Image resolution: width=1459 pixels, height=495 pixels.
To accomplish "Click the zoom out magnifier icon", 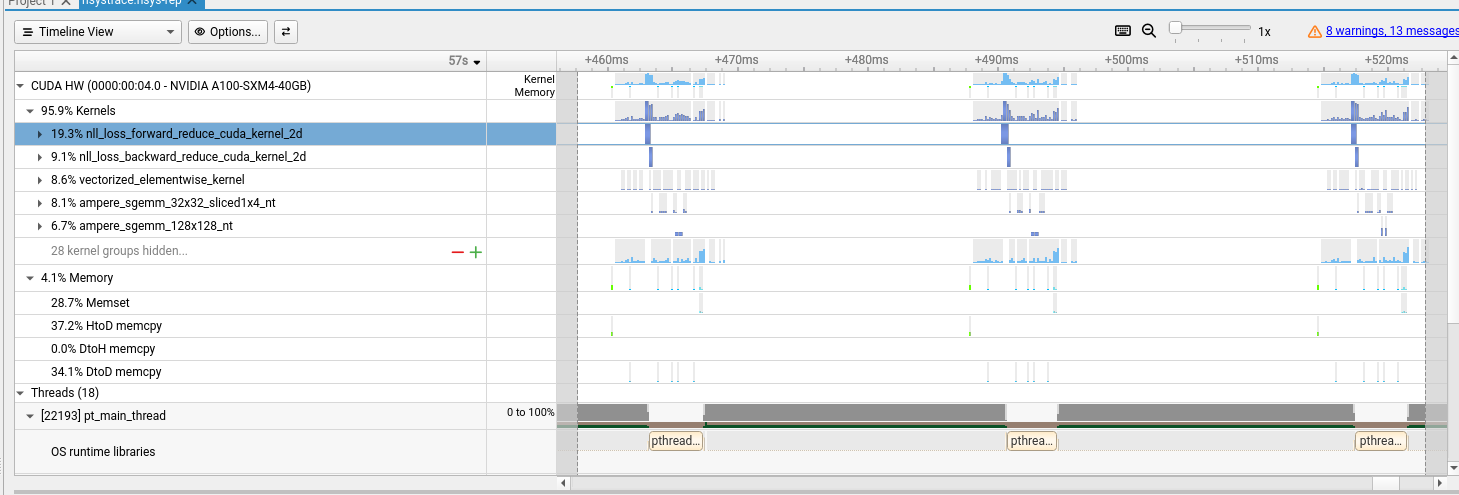I will (1149, 31).
